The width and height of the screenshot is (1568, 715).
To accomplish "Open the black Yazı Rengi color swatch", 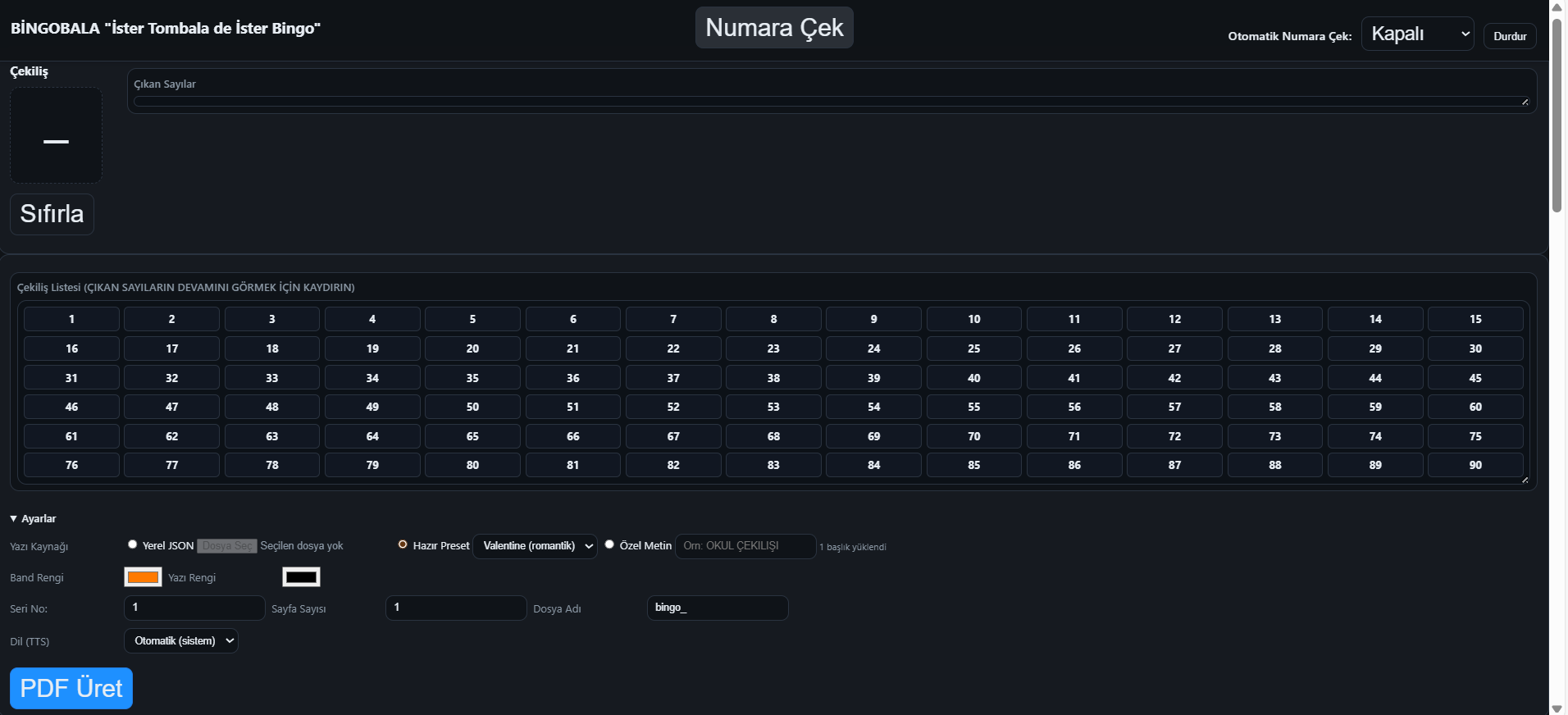I will (x=301, y=577).
